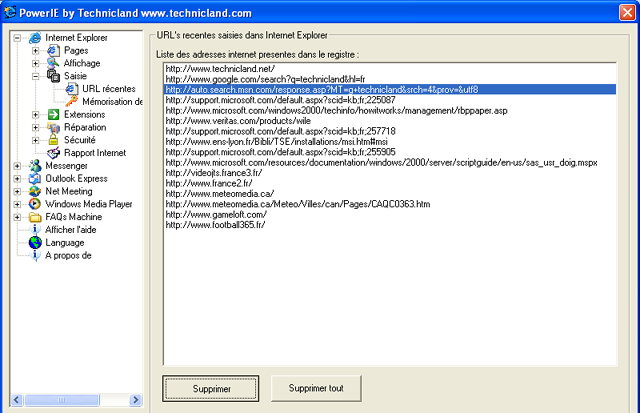
Task: Click tree scrollbar right arrow
Action: pos(136,400)
